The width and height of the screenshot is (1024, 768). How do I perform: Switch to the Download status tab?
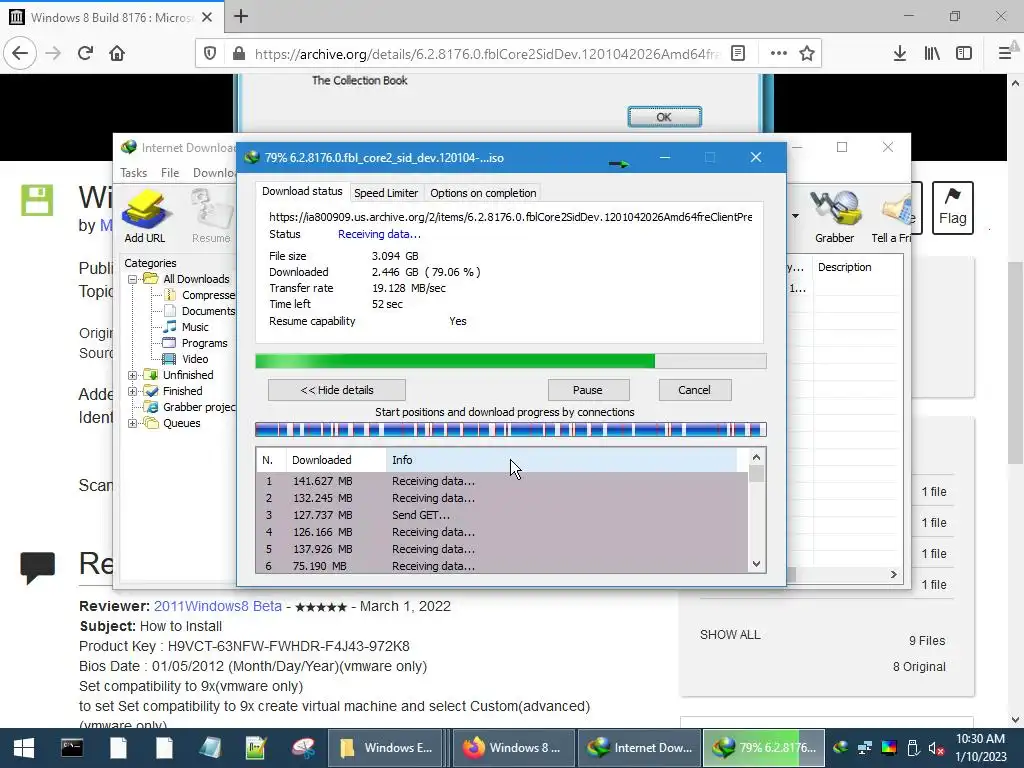click(x=302, y=191)
